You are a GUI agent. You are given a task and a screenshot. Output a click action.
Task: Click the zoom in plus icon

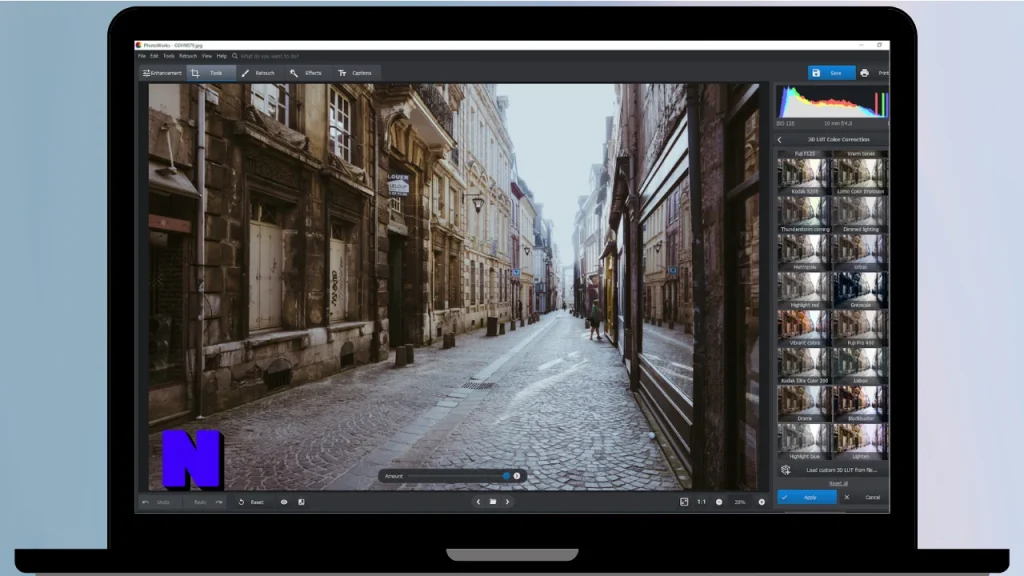pos(761,502)
